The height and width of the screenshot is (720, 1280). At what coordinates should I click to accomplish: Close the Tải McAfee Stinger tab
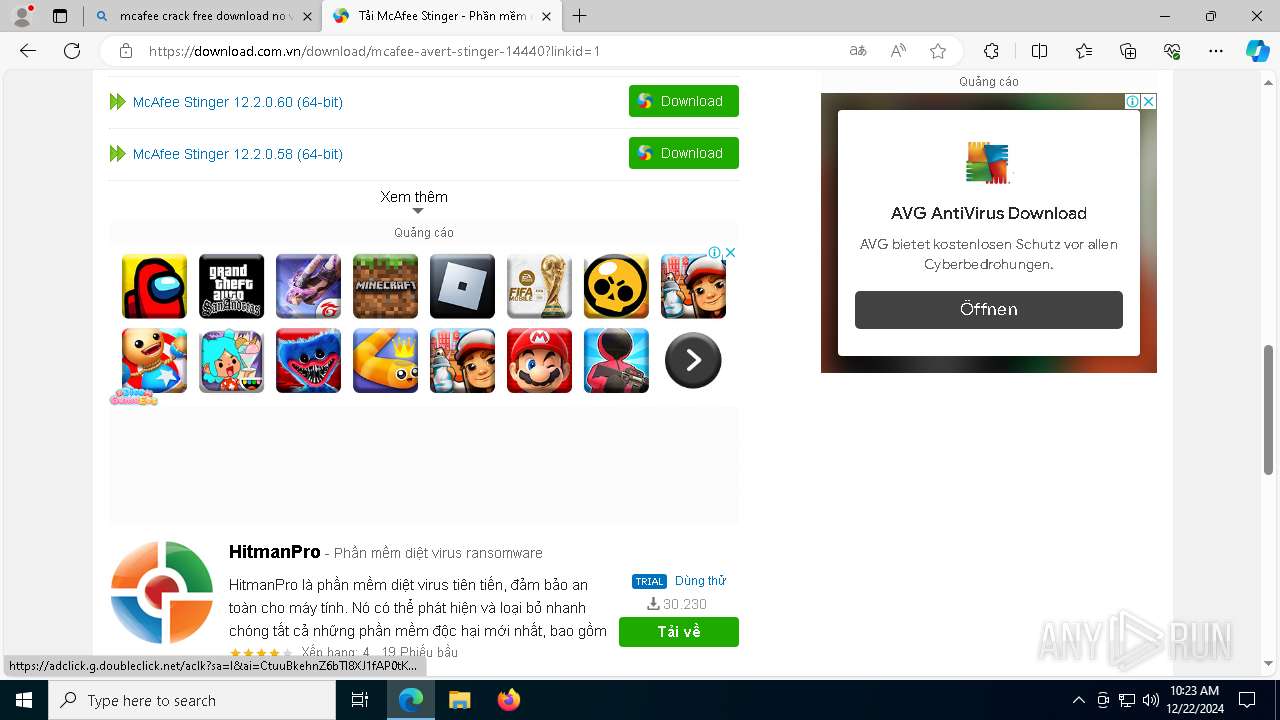point(548,16)
